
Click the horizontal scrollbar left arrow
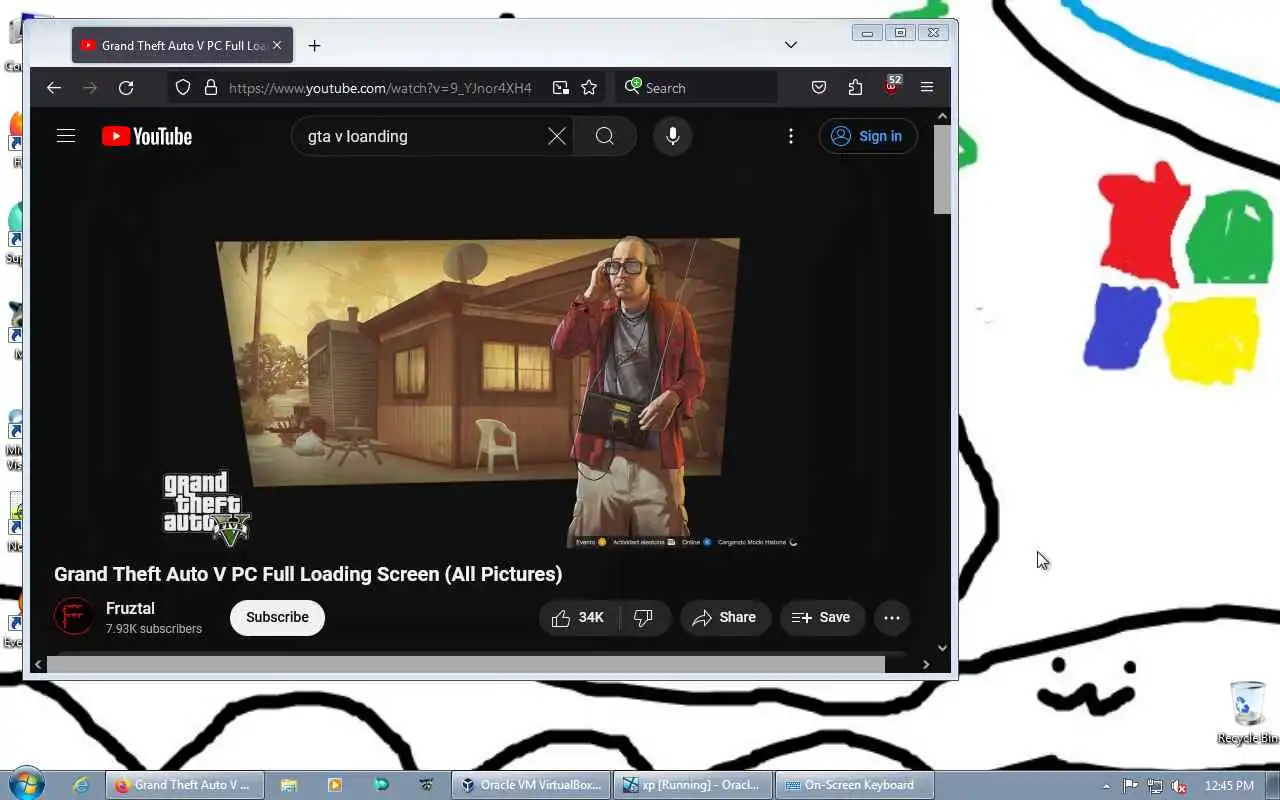click(x=39, y=664)
